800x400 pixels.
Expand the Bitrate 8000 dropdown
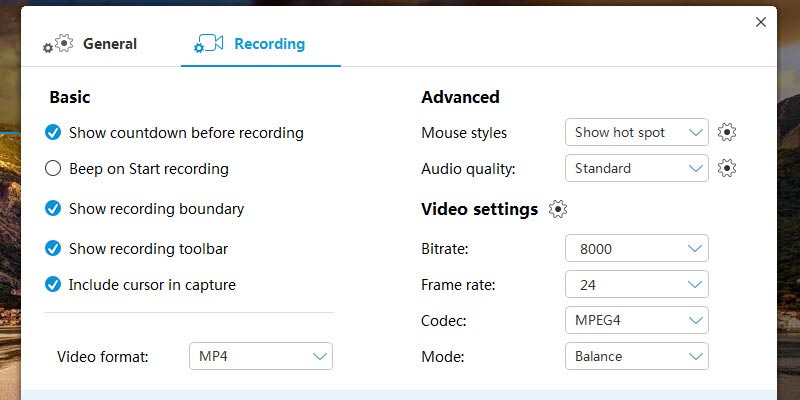pyautogui.click(x=636, y=248)
